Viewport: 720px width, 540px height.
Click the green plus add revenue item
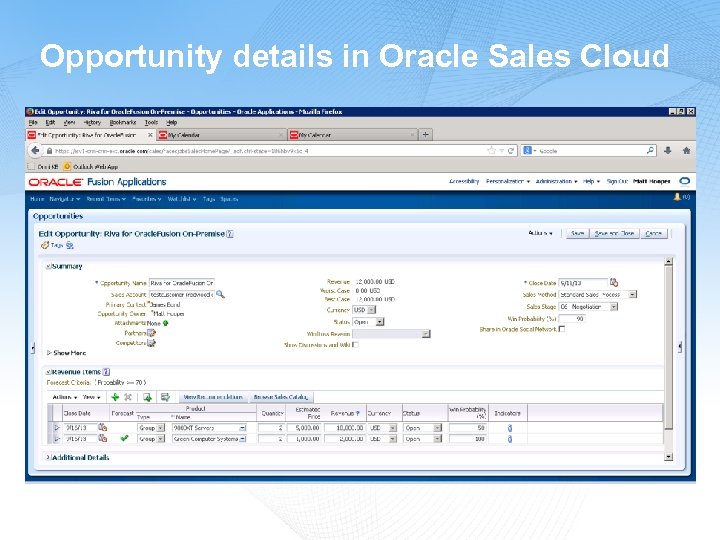click(115, 397)
